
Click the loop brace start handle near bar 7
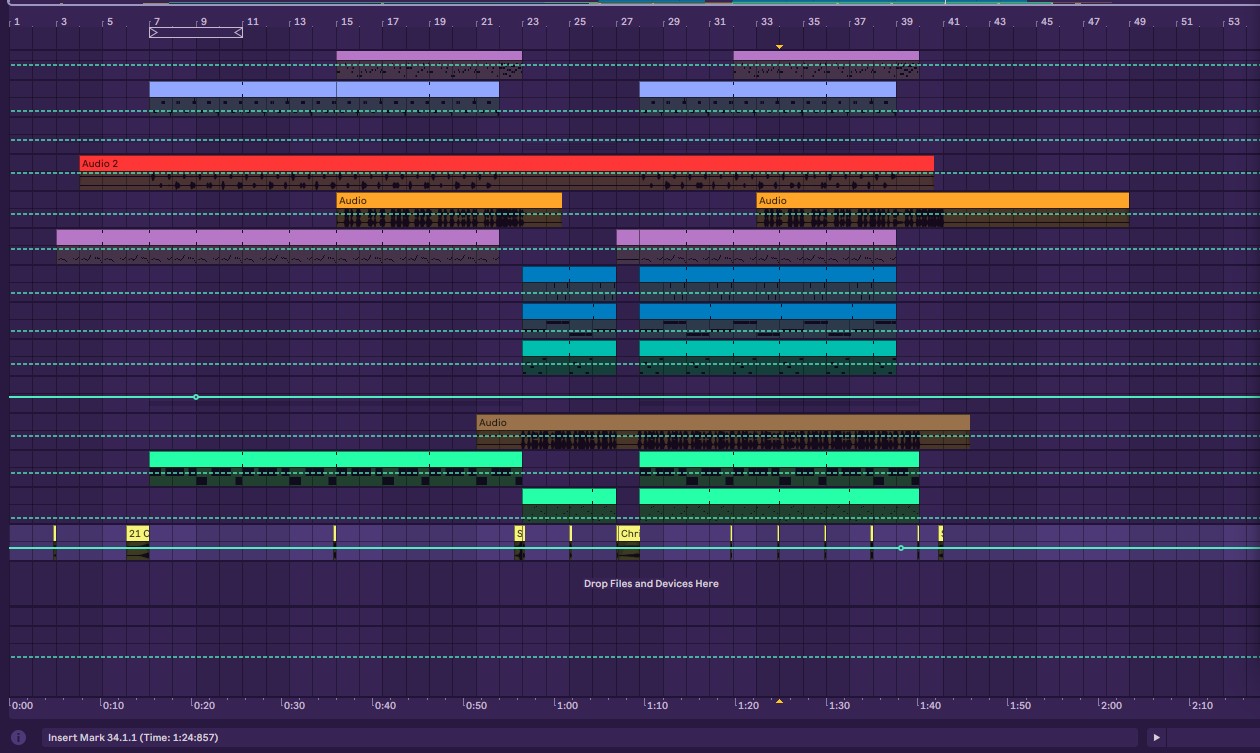[x=154, y=33]
